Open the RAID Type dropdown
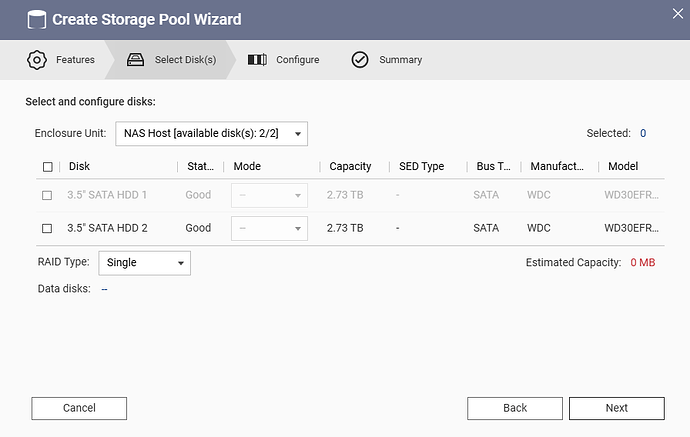This screenshot has width=690, height=437. pyautogui.click(x=144, y=263)
